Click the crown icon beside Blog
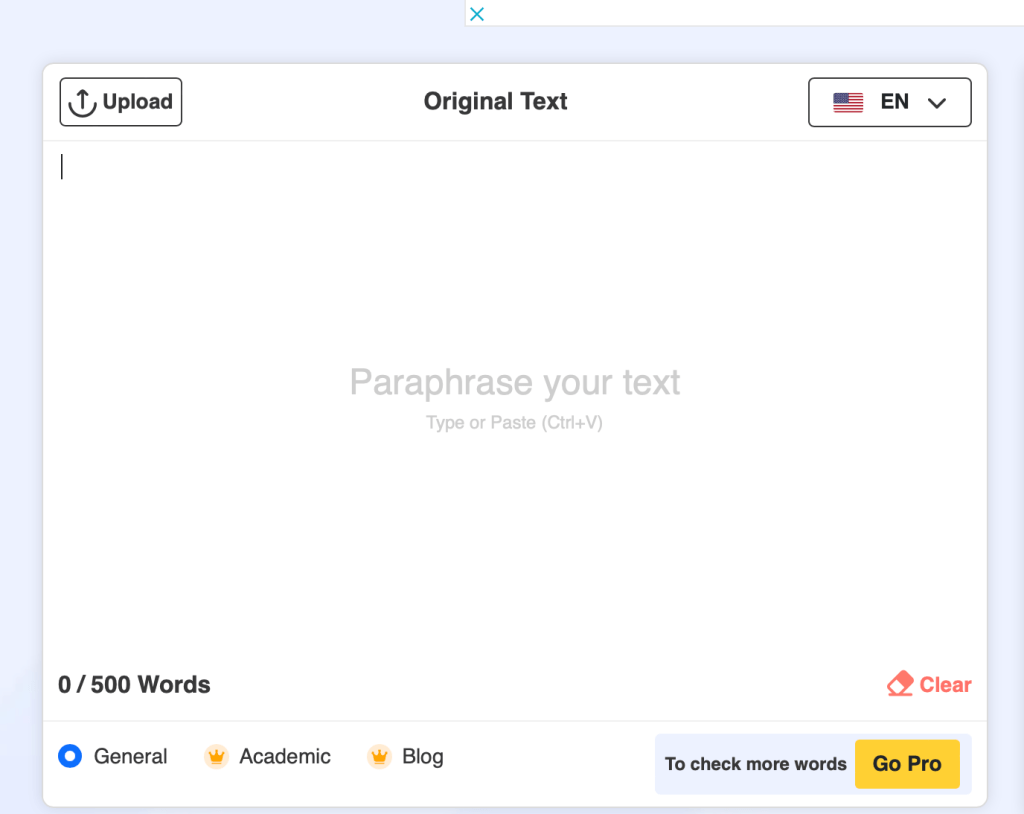The image size is (1024, 814). click(x=379, y=757)
